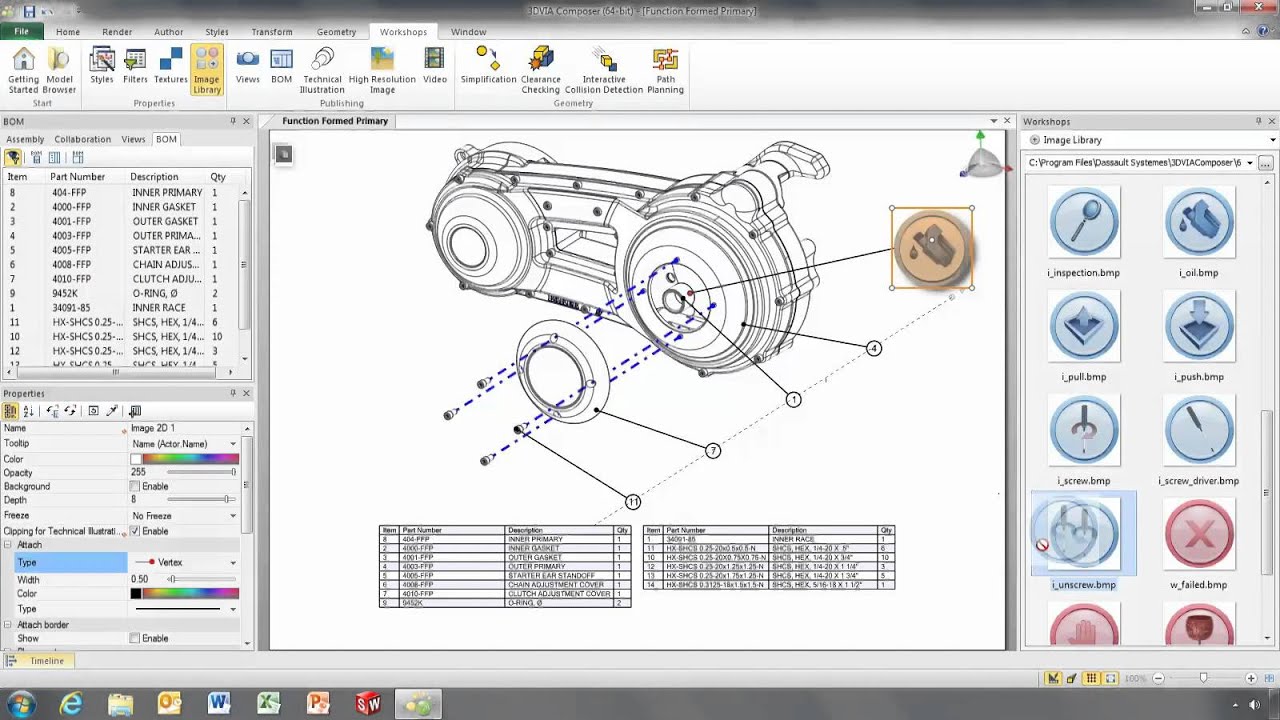Open the Technical Illustration workshop

322,71
